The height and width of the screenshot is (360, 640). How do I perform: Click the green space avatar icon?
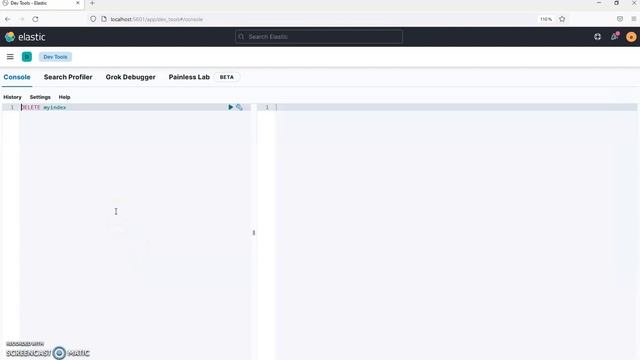(x=27, y=57)
